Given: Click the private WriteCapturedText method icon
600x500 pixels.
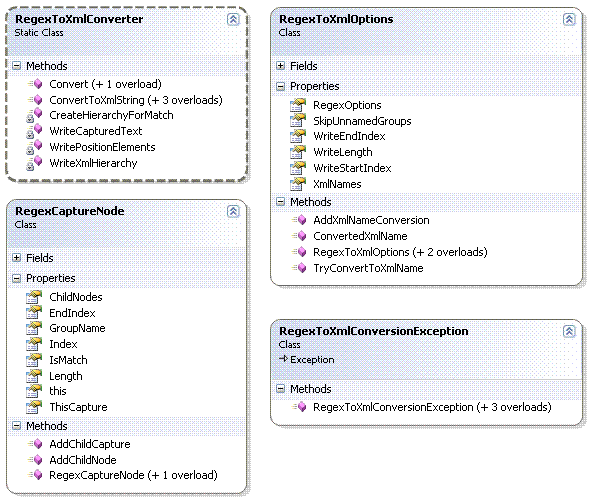Looking at the screenshot, I should [x=34, y=131].
